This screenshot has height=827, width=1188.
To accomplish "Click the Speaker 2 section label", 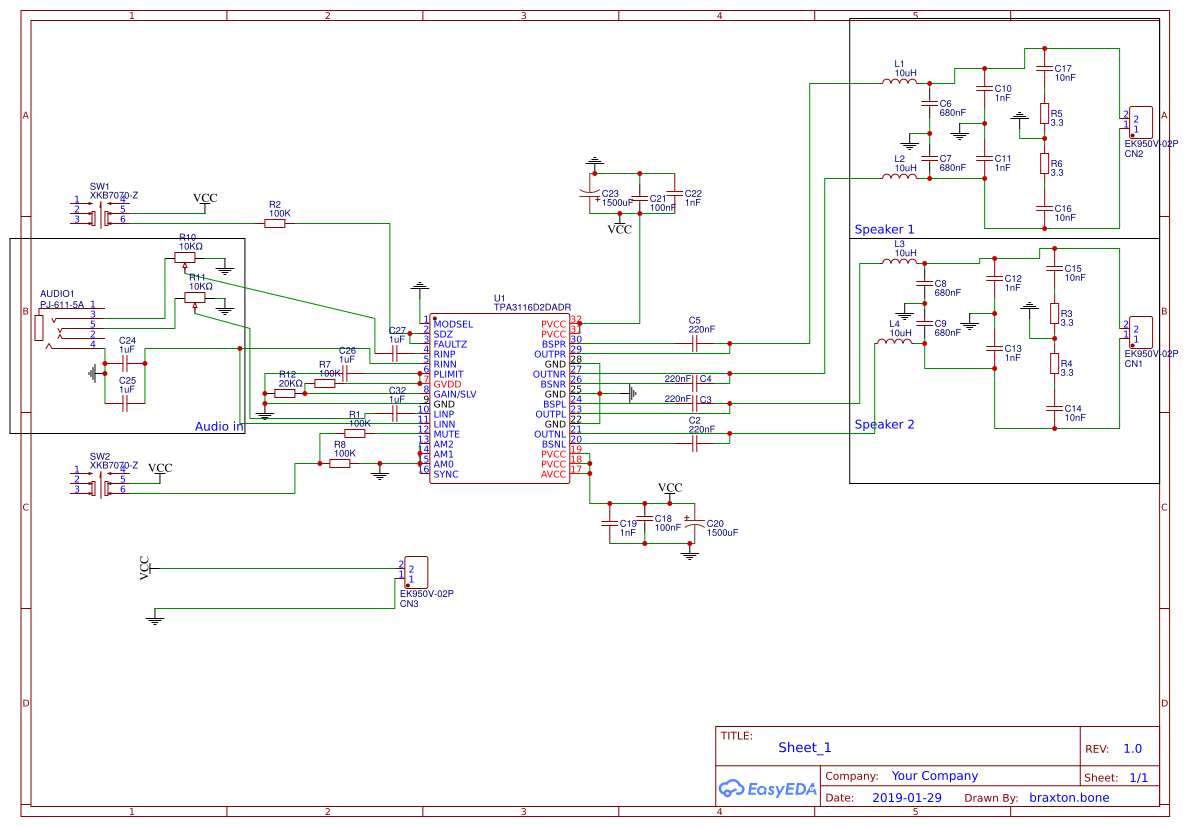I will (884, 424).
